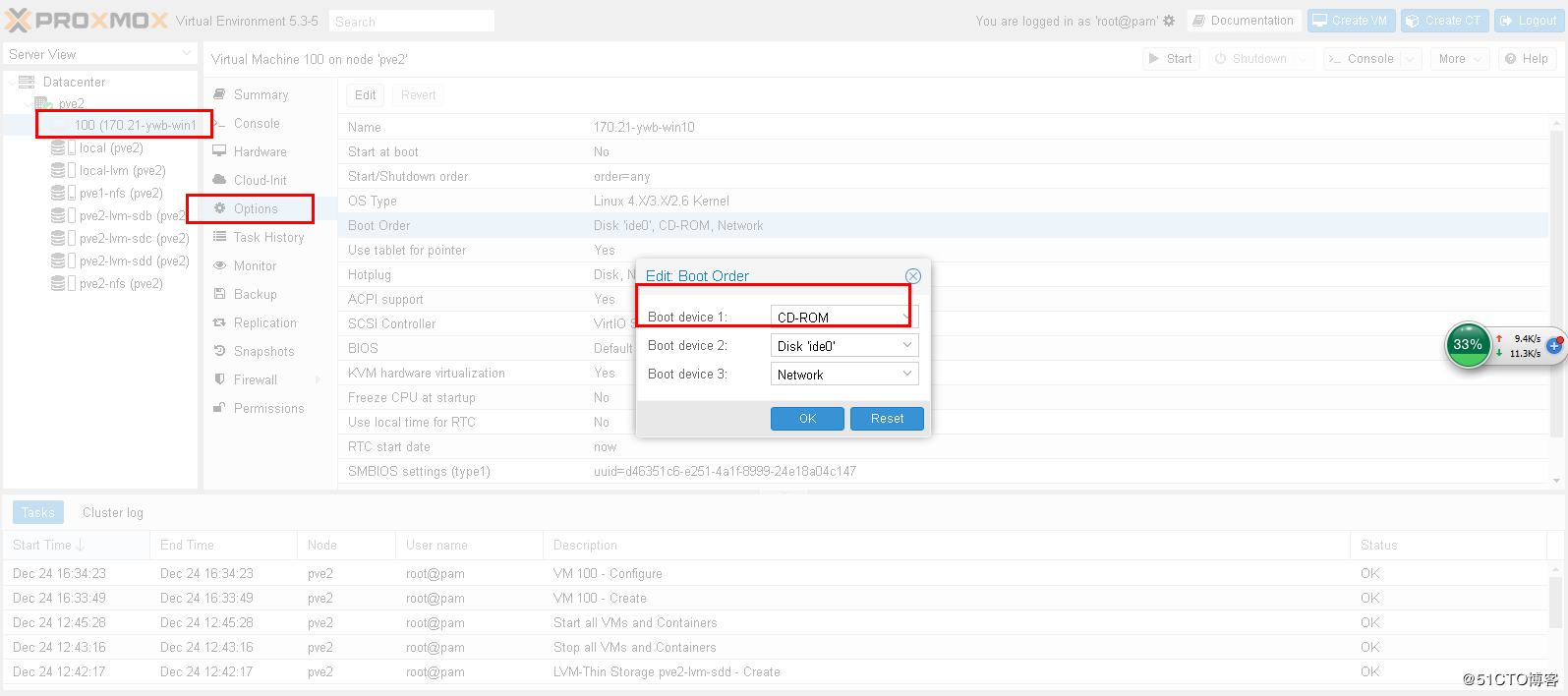This screenshot has height=696, width=1568.
Task: Open Boot device 1 dropdown
Action: click(x=906, y=317)
